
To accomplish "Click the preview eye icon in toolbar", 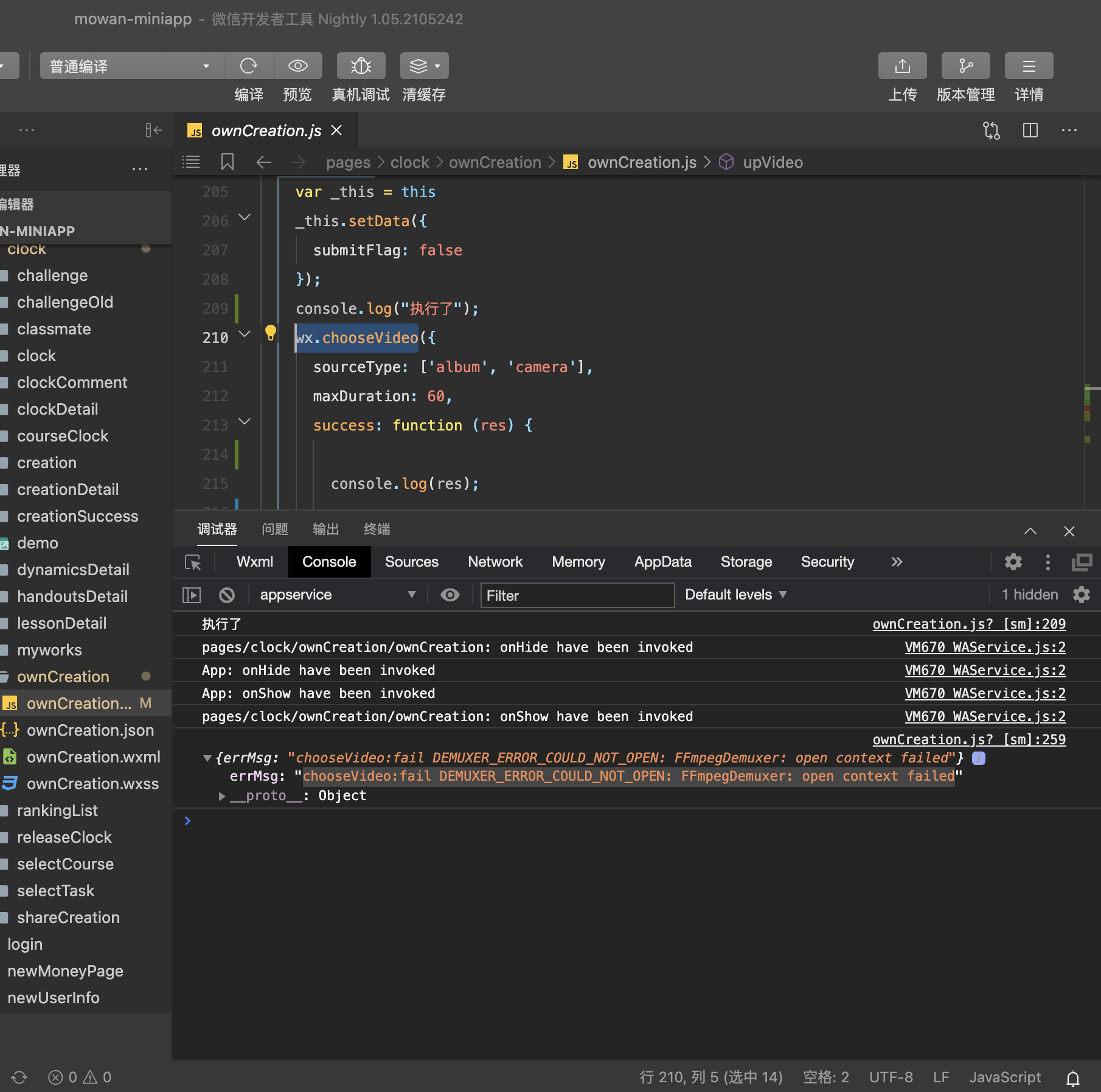I will [x=297, y=66].
